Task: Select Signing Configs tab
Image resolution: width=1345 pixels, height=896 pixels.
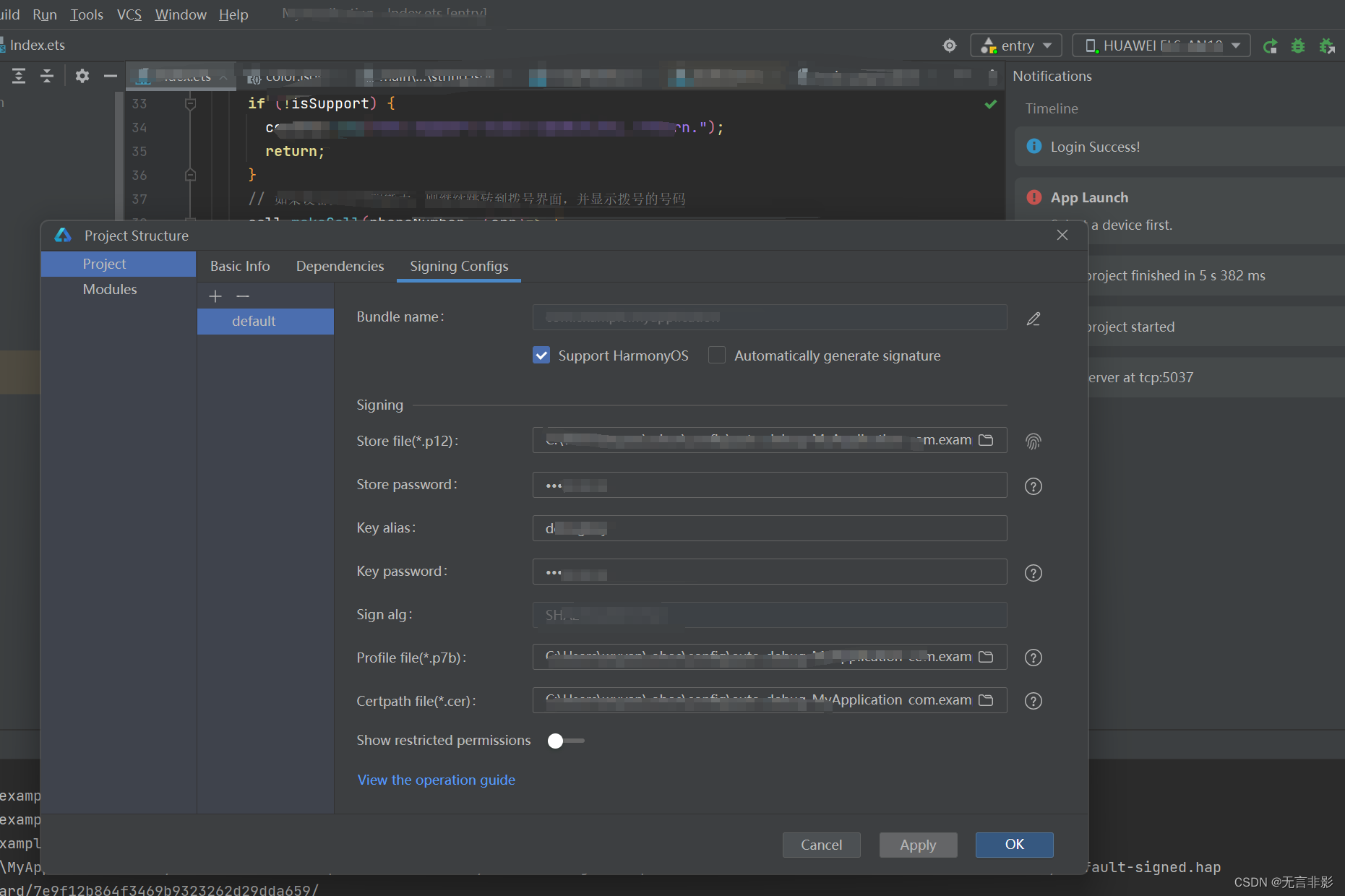Action: click(x=459, y=266)
